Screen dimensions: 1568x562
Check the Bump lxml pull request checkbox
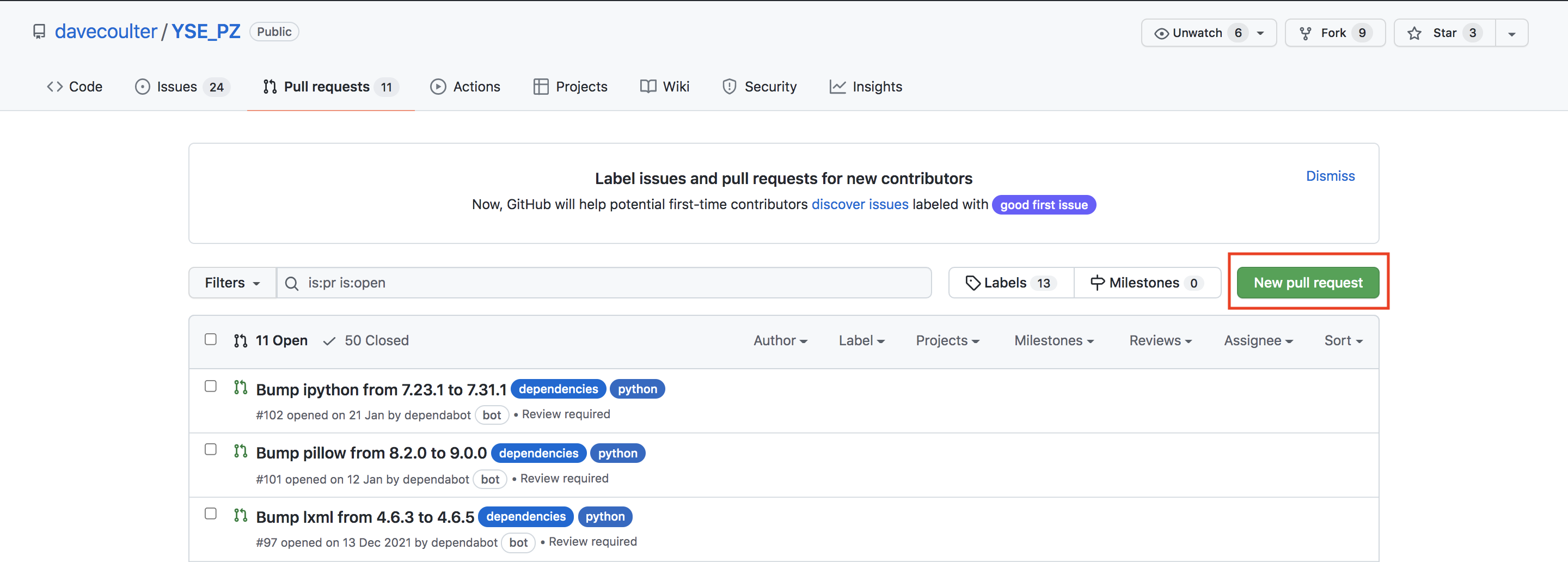tap(211, 514)
